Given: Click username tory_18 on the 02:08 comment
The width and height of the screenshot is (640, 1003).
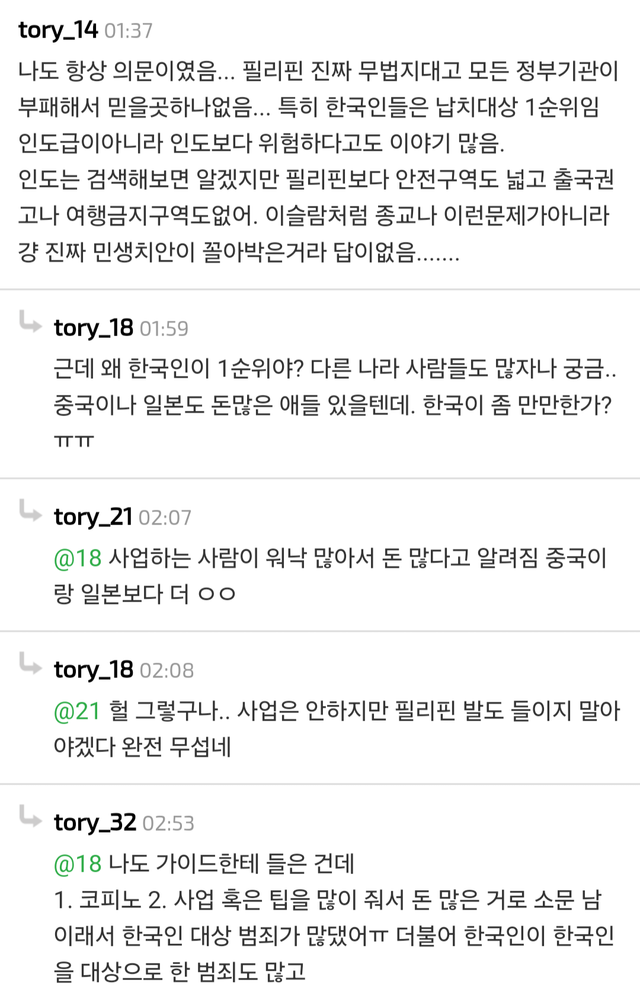Looking at the screenshot, I should click(x=93, y=669).
